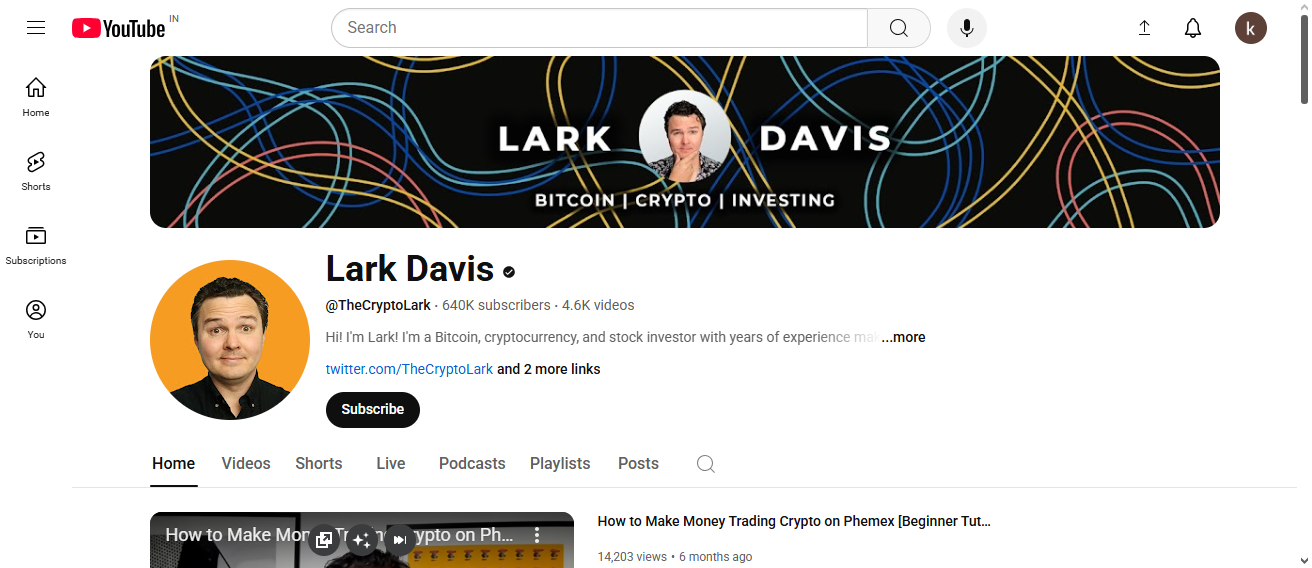Switch to the Videos tab
This screenshot has height=568, width=1312.
(246, 464)
